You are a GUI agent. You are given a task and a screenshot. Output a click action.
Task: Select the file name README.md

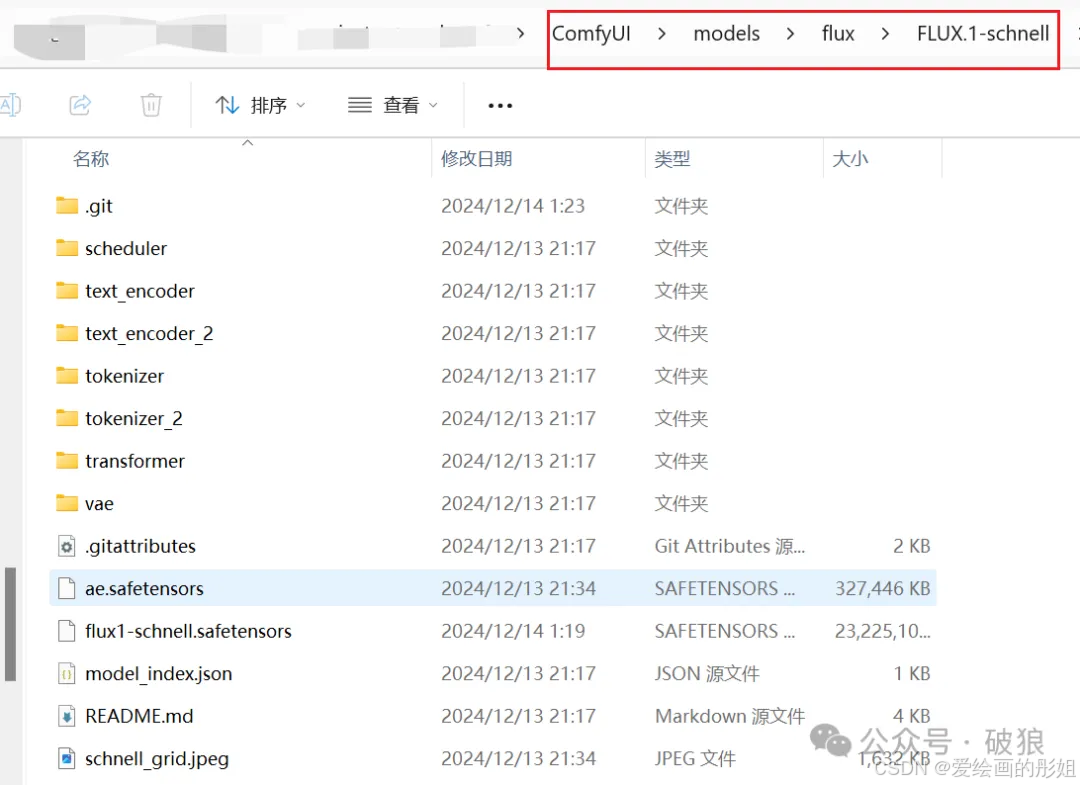pyautogui.click(x=139, y=716)
